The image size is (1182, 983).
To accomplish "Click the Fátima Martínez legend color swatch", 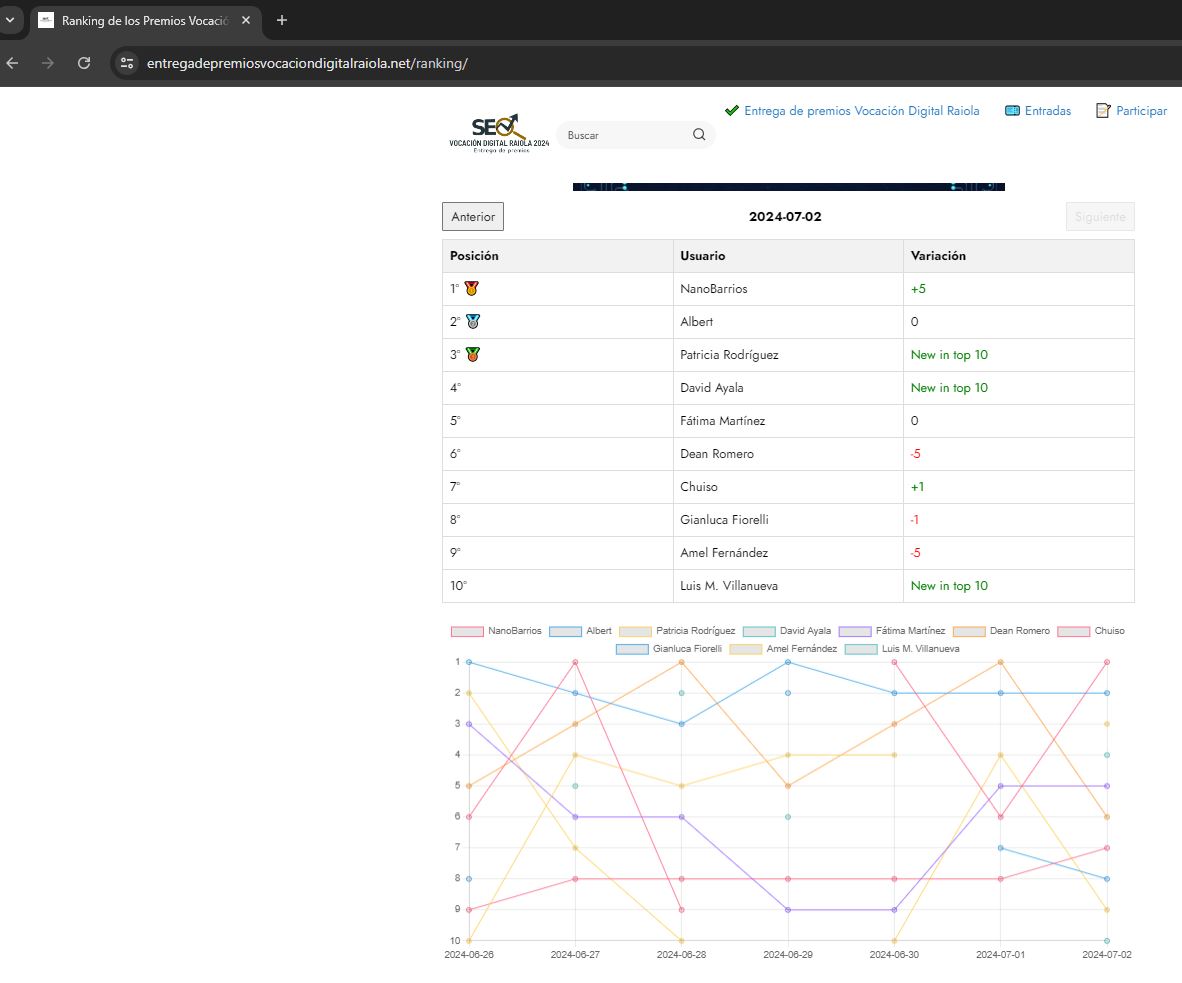I will (855, 631).
